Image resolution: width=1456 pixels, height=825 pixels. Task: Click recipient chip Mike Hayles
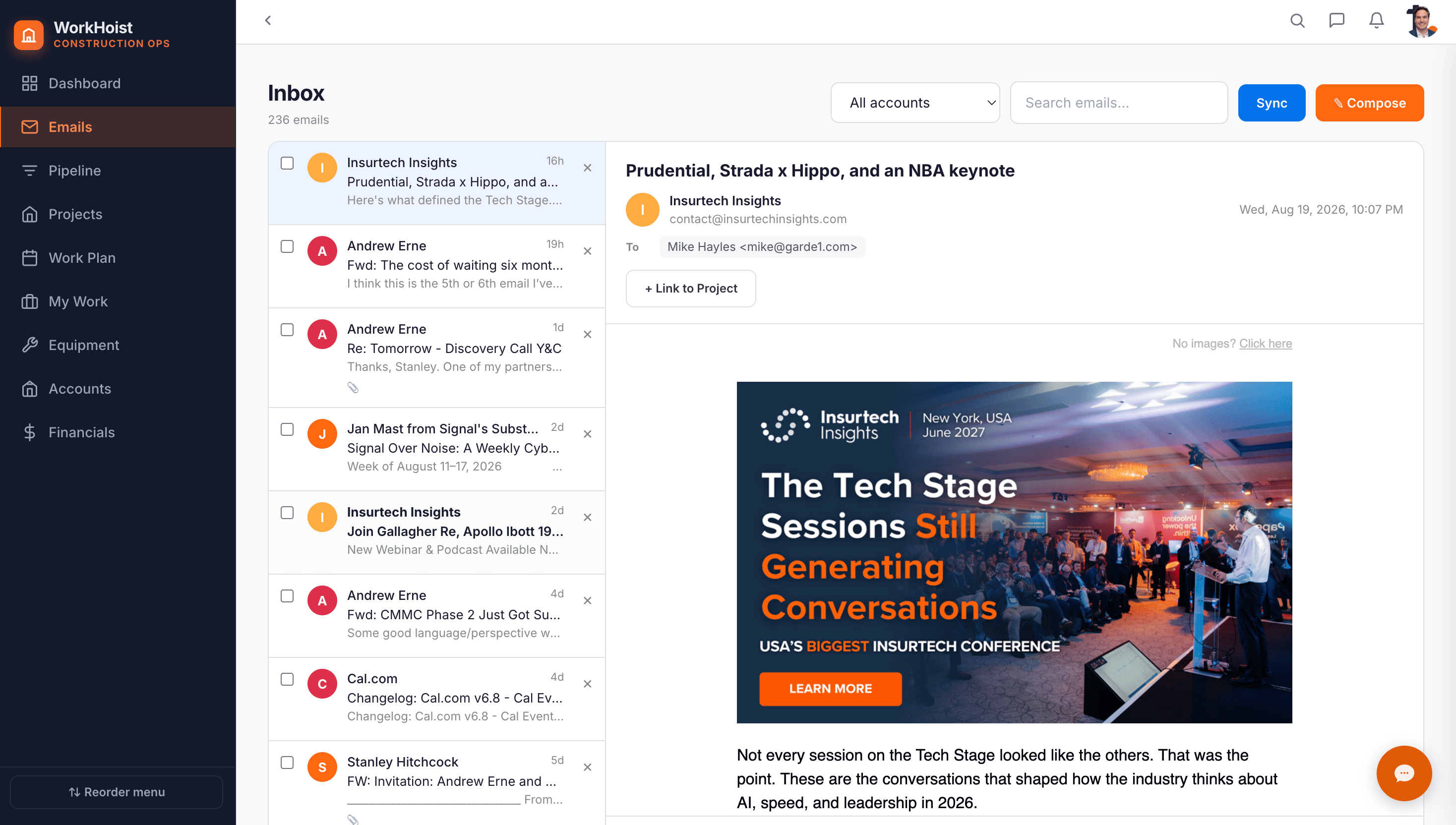click(x=762, y=247)
